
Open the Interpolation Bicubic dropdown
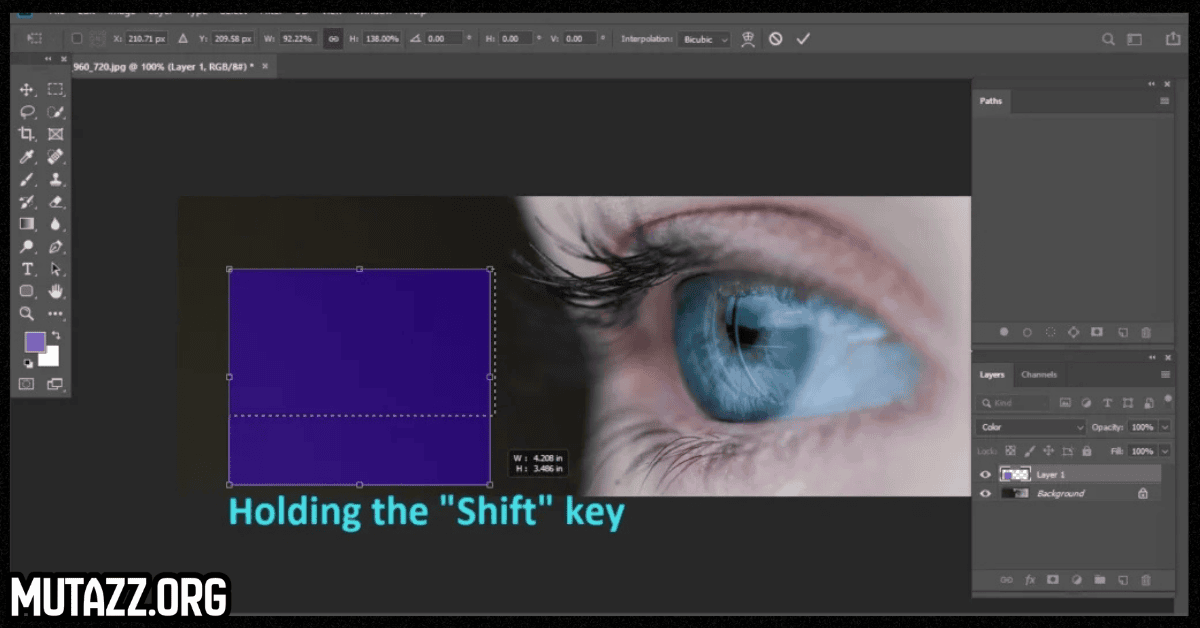point(705,39)
